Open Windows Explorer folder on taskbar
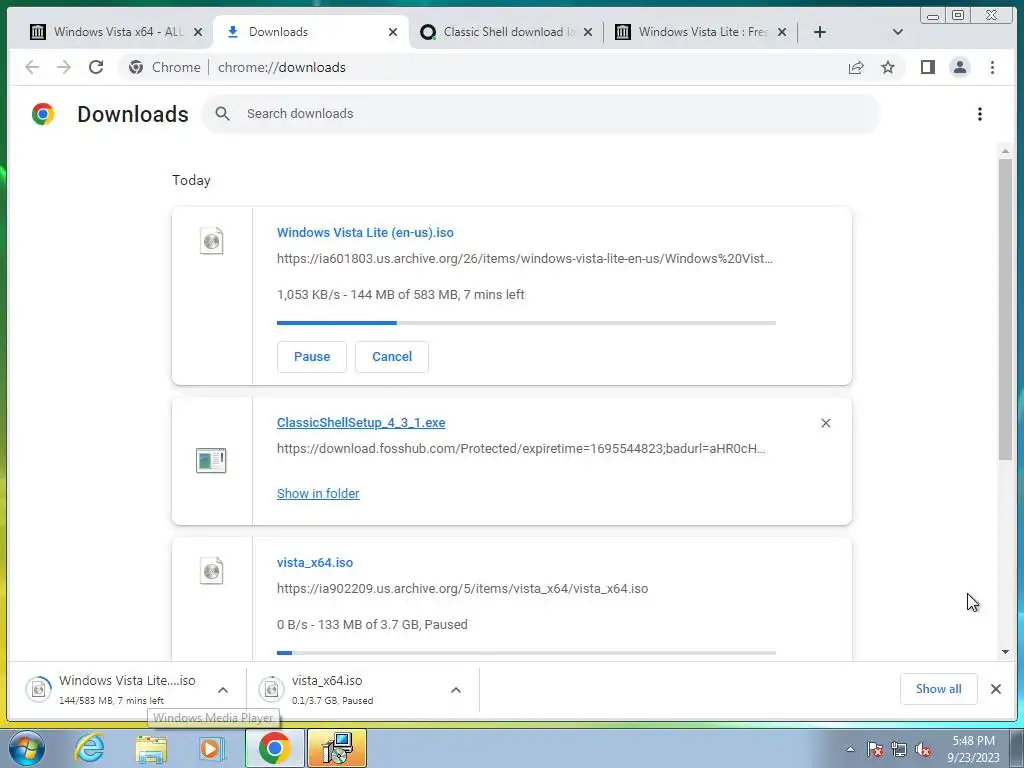The height and width of the screenshot is (768, 1024). pyautogui.click(x=151, y=748)
